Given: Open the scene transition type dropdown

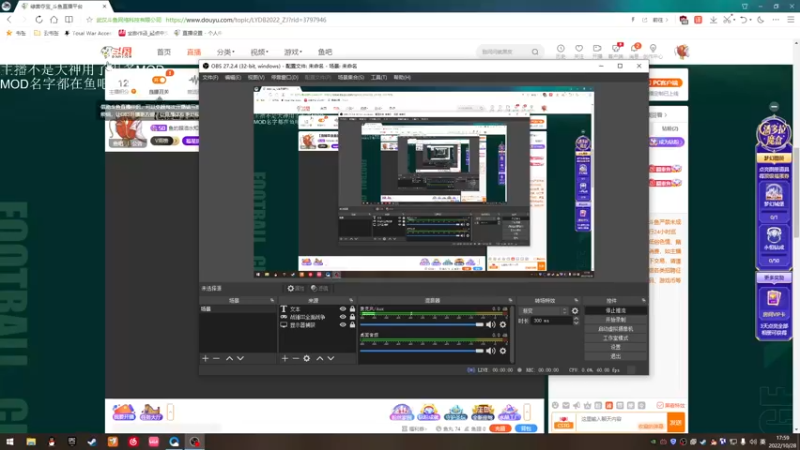Looking at the screenshot, I should 543,311.
